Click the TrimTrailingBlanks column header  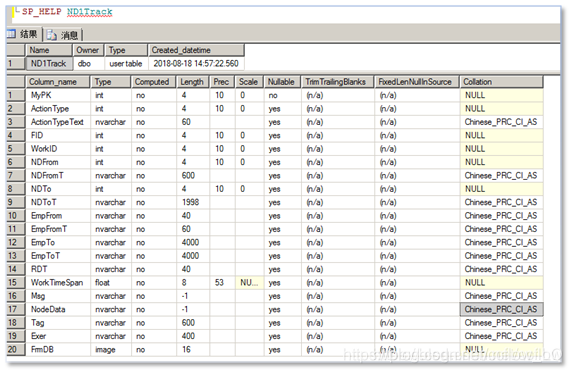pos(337,82)
